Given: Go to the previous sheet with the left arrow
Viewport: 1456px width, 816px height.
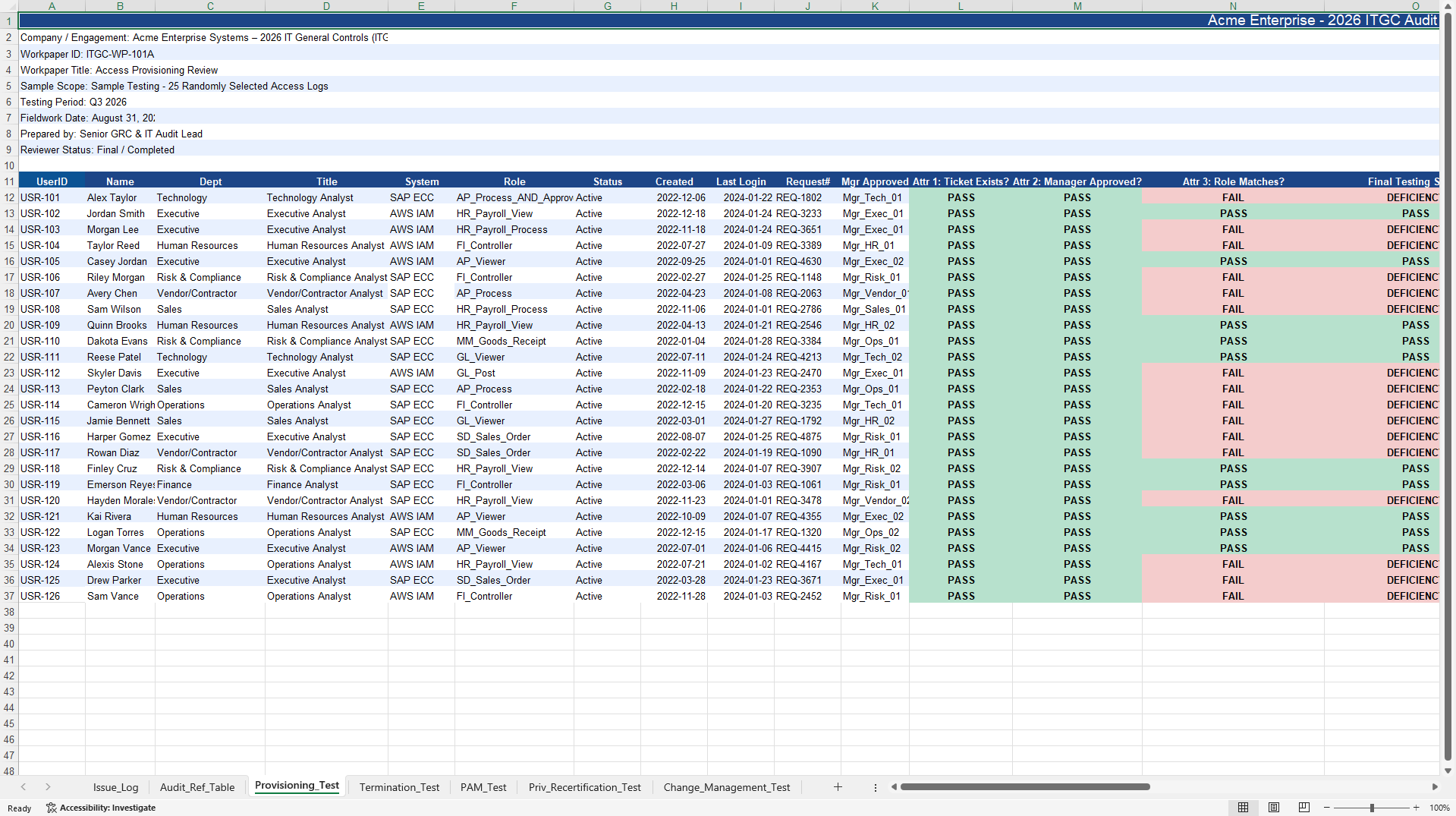Looking at the screenshot, I should tap(24, 787).
